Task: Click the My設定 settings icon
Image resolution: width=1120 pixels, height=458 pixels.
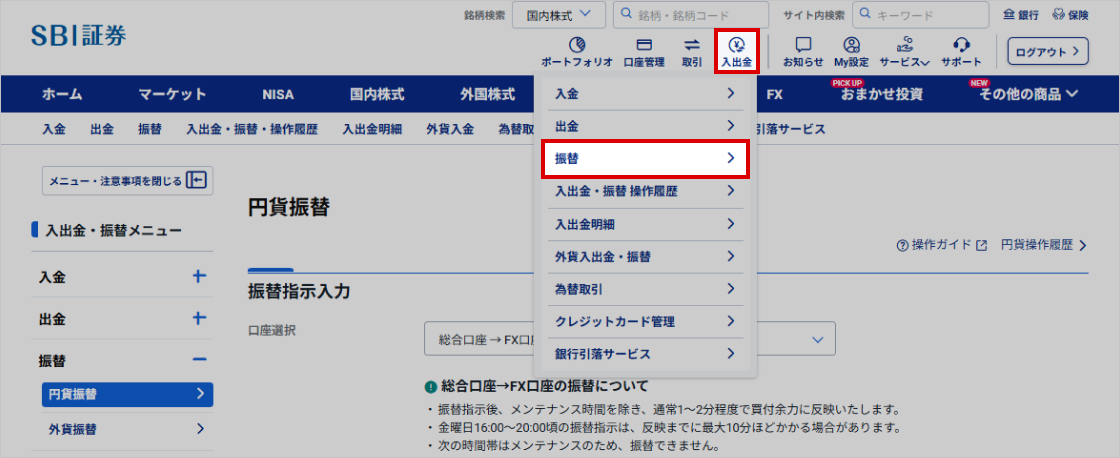Action: (851, 51)
